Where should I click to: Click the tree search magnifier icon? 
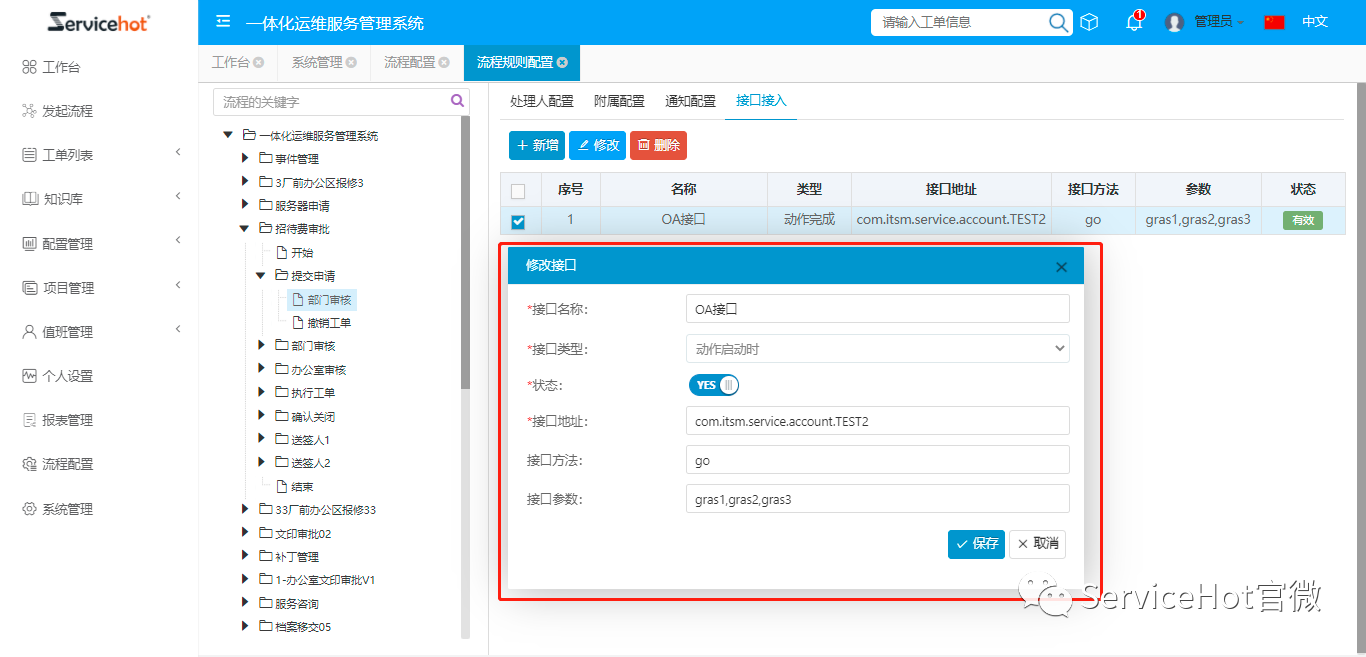tap(457, 101)
